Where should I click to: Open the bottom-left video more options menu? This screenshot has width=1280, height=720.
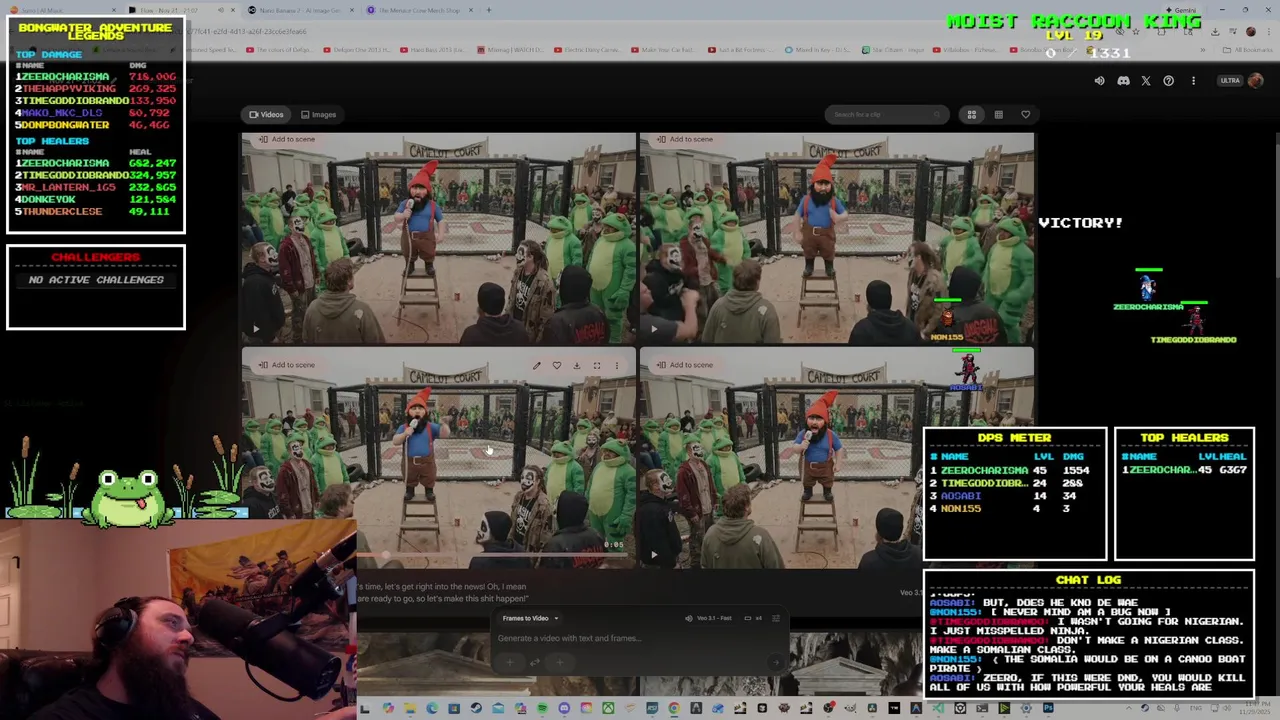tap(617, 366)
